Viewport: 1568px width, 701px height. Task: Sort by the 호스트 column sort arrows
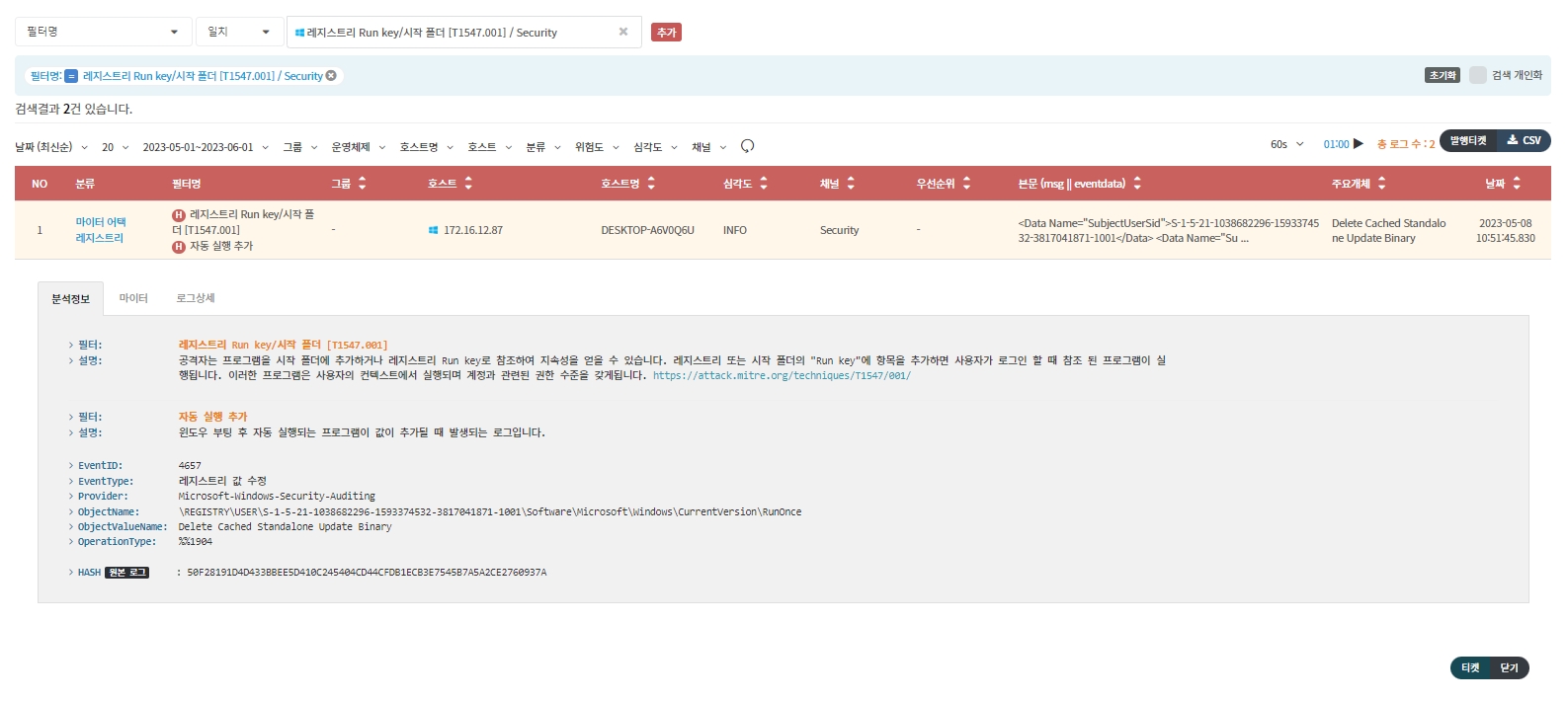click(x=468, y=184)
